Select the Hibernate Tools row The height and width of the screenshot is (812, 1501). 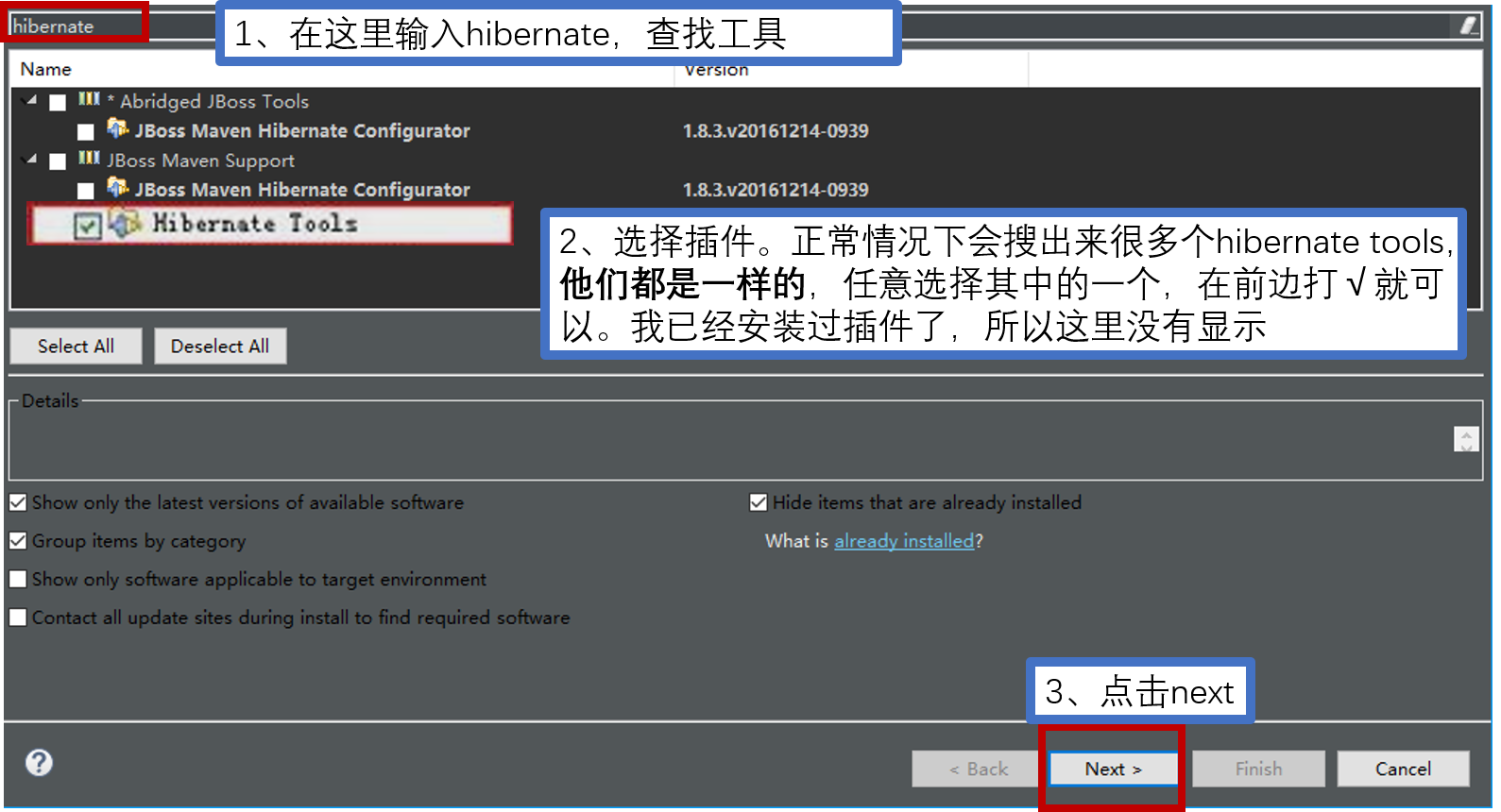[271, 225]
